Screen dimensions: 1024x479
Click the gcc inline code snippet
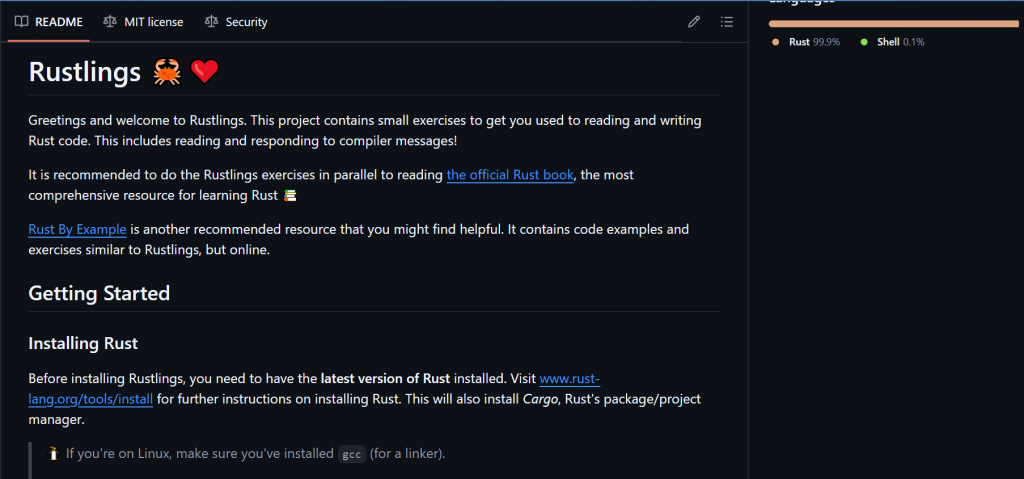tap(351, 454)
